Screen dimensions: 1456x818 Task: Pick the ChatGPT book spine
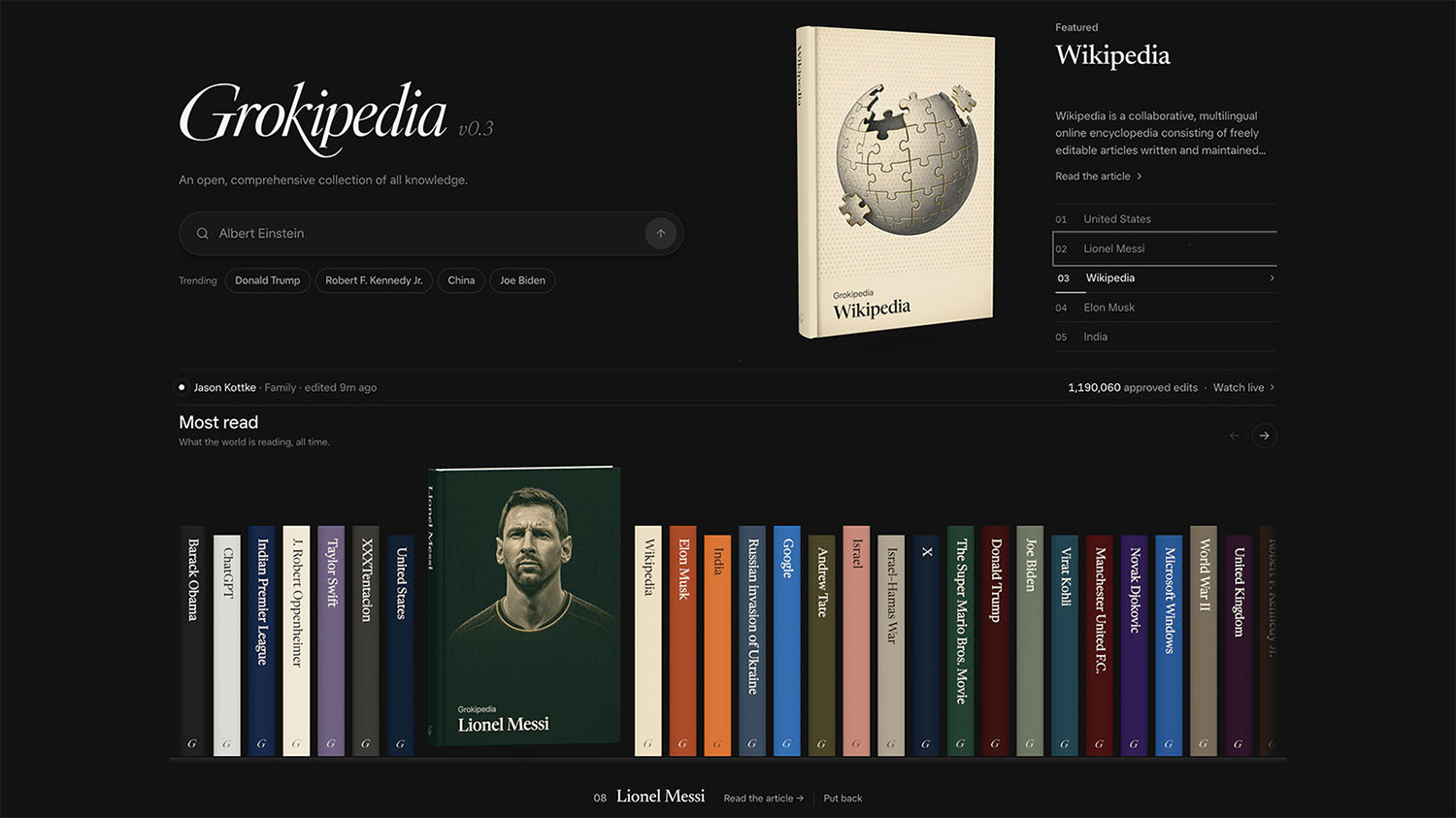(227, 645)
